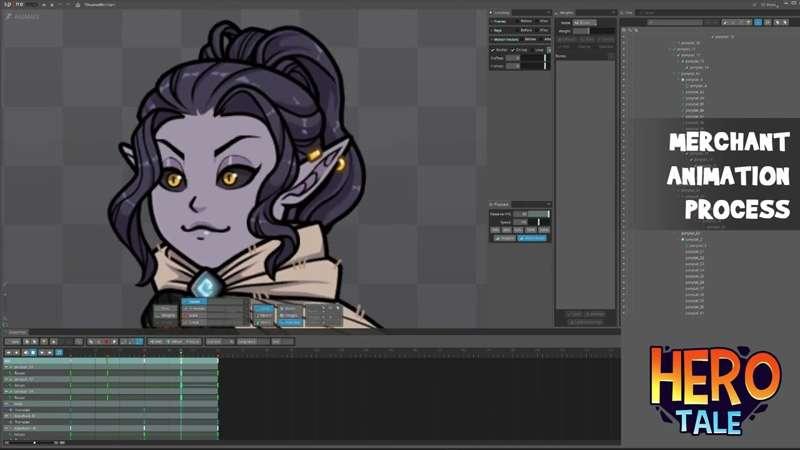This screenshot has width=800, height=450.
Task: Open the Weights panel tab
Action: [566, 13]
